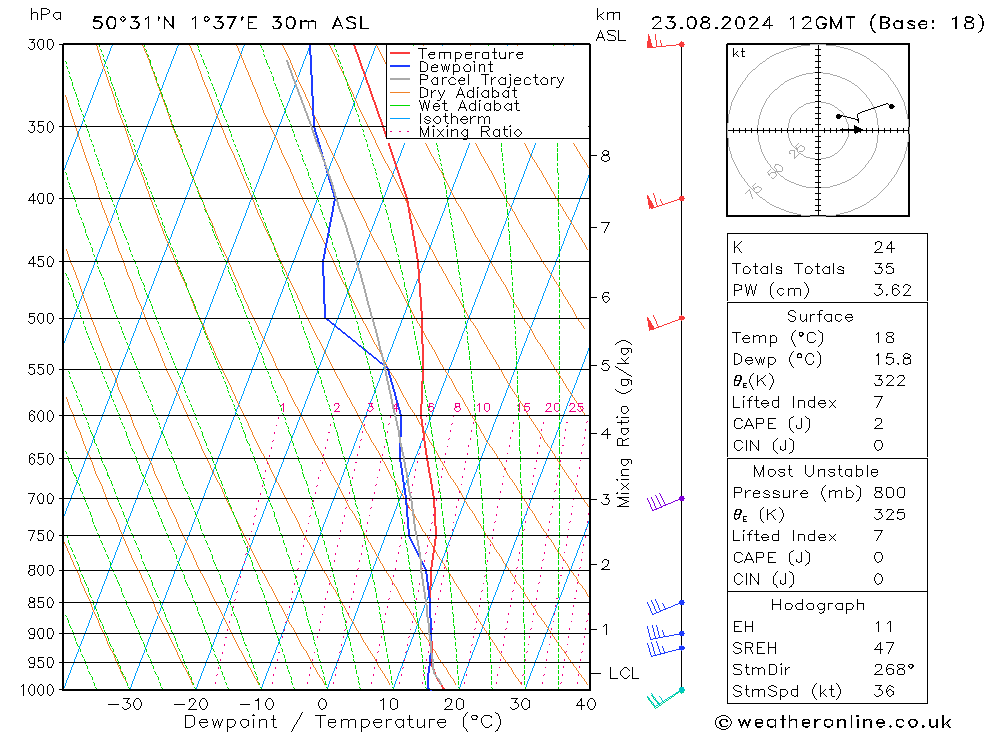Click the orange Dry Adiabat line sample
The image size is (1000, 733).
point(399,93)
